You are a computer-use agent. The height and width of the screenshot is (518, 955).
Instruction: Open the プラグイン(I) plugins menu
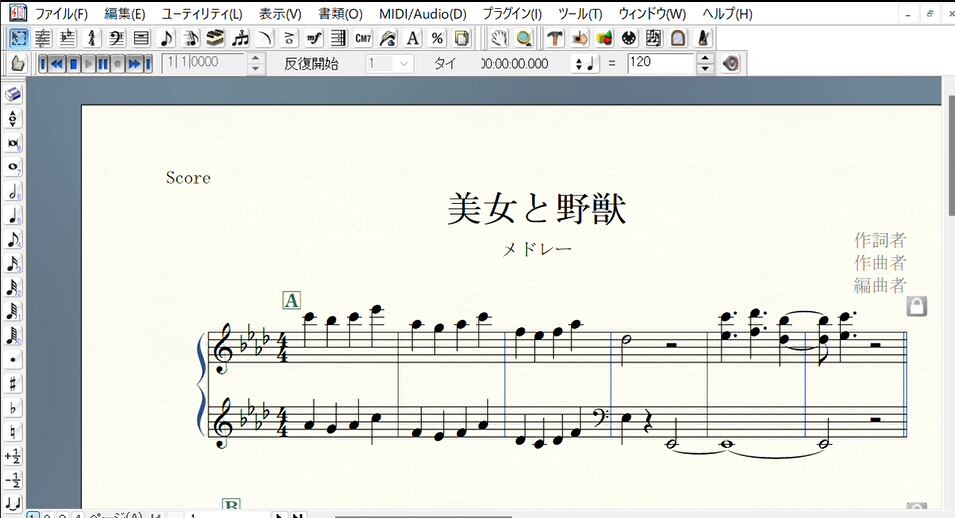tap(512, 14)
